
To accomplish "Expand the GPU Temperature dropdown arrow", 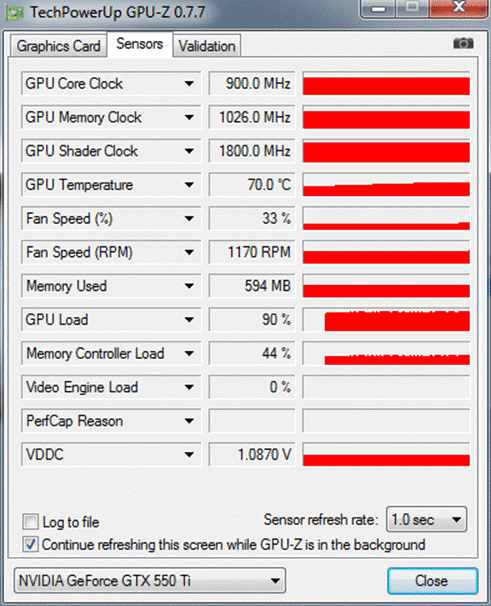I will coord(189,185).
